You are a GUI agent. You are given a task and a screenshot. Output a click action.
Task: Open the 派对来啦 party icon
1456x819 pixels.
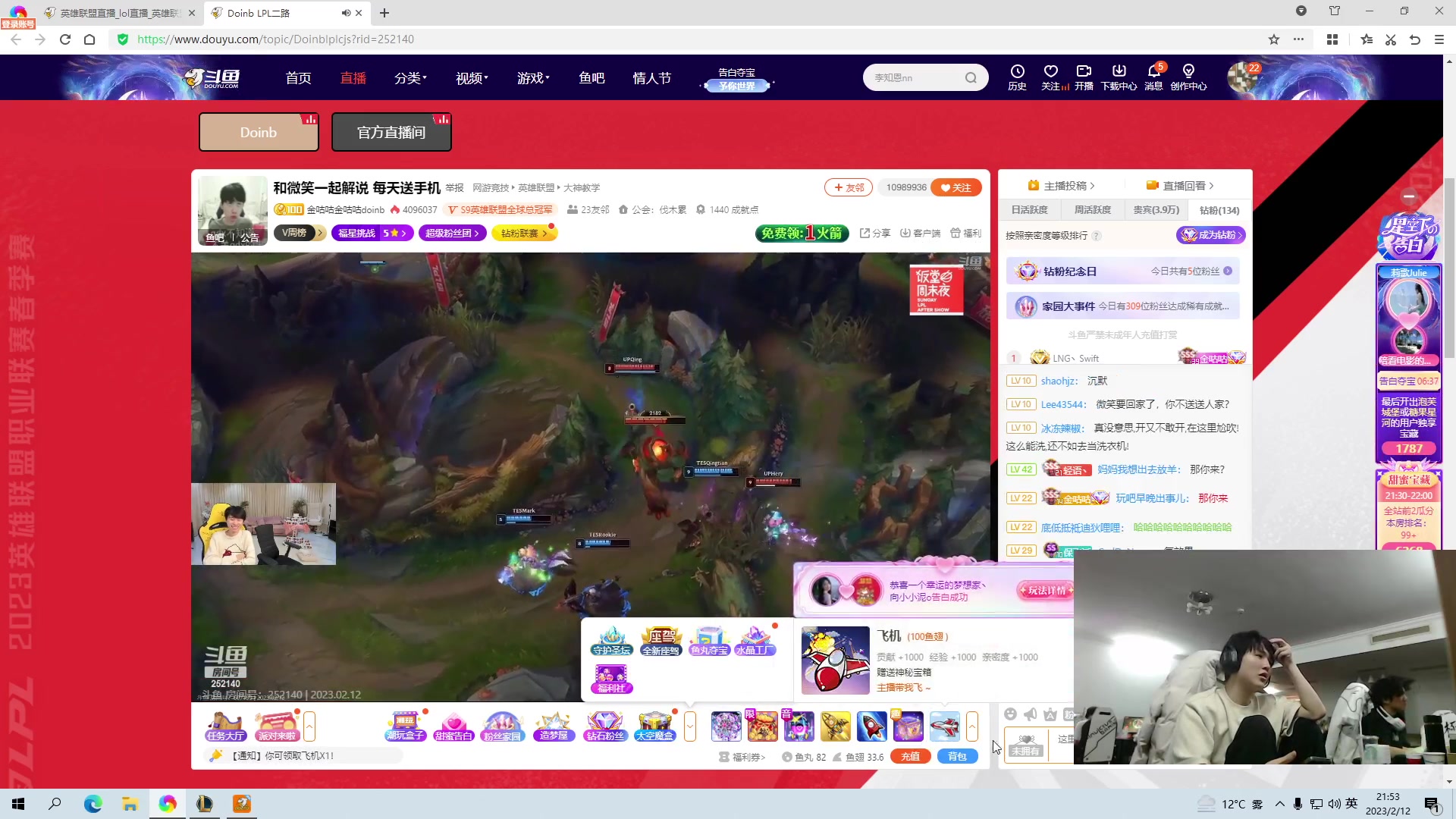point(276,726)
